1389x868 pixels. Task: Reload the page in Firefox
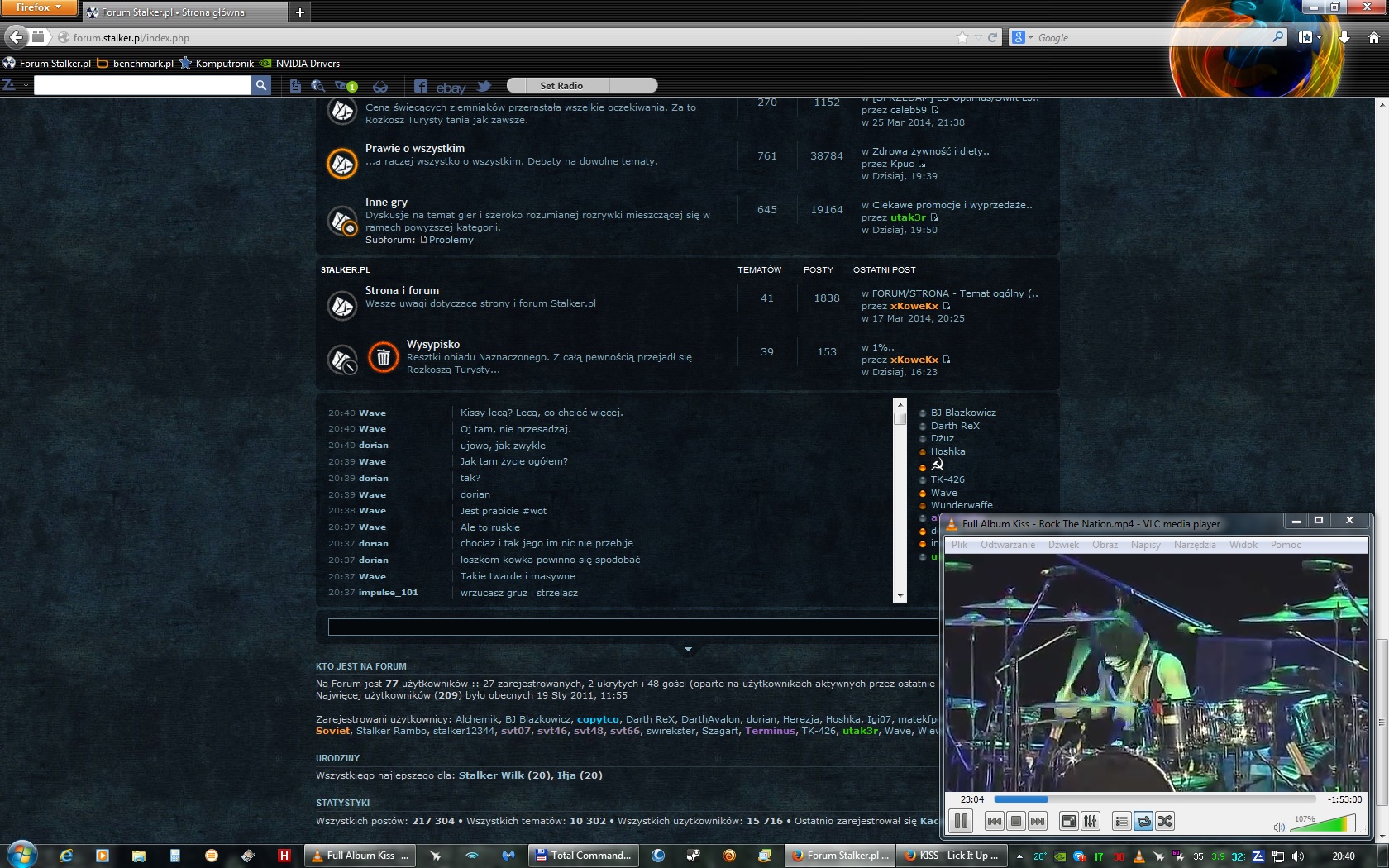pyautogui.click(x=992, y=37)
